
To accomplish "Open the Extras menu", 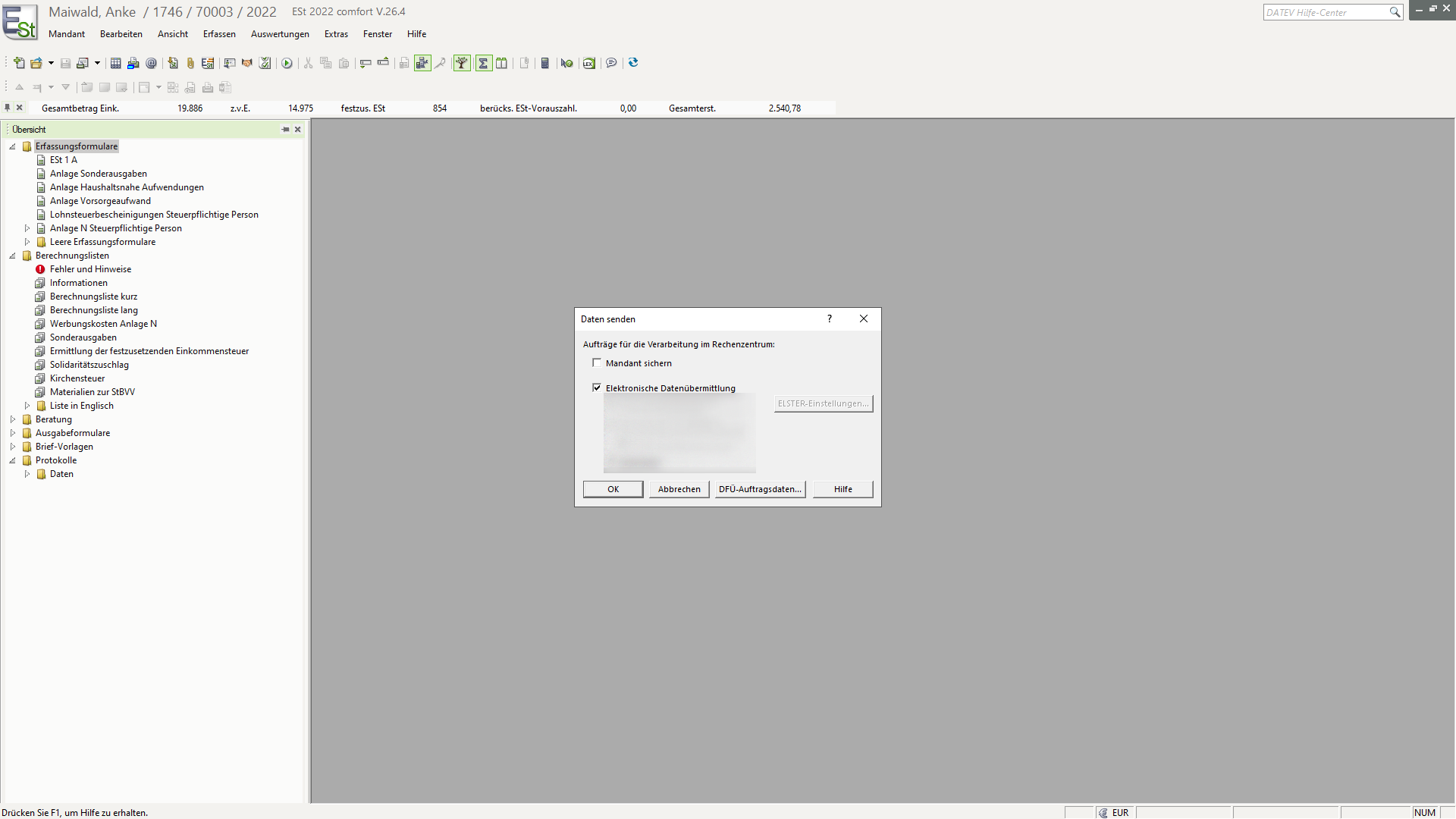I will click(336, 34).
